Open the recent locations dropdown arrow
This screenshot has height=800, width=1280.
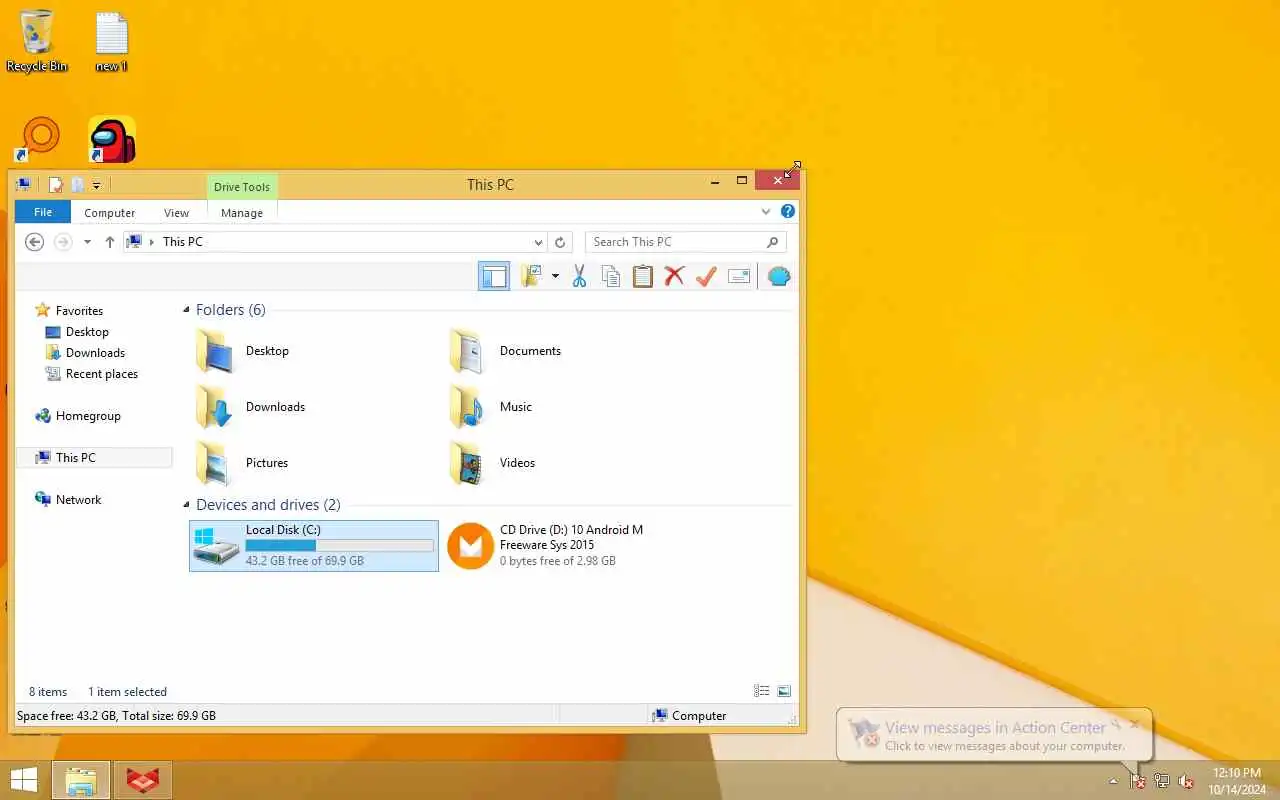point(87,242)
